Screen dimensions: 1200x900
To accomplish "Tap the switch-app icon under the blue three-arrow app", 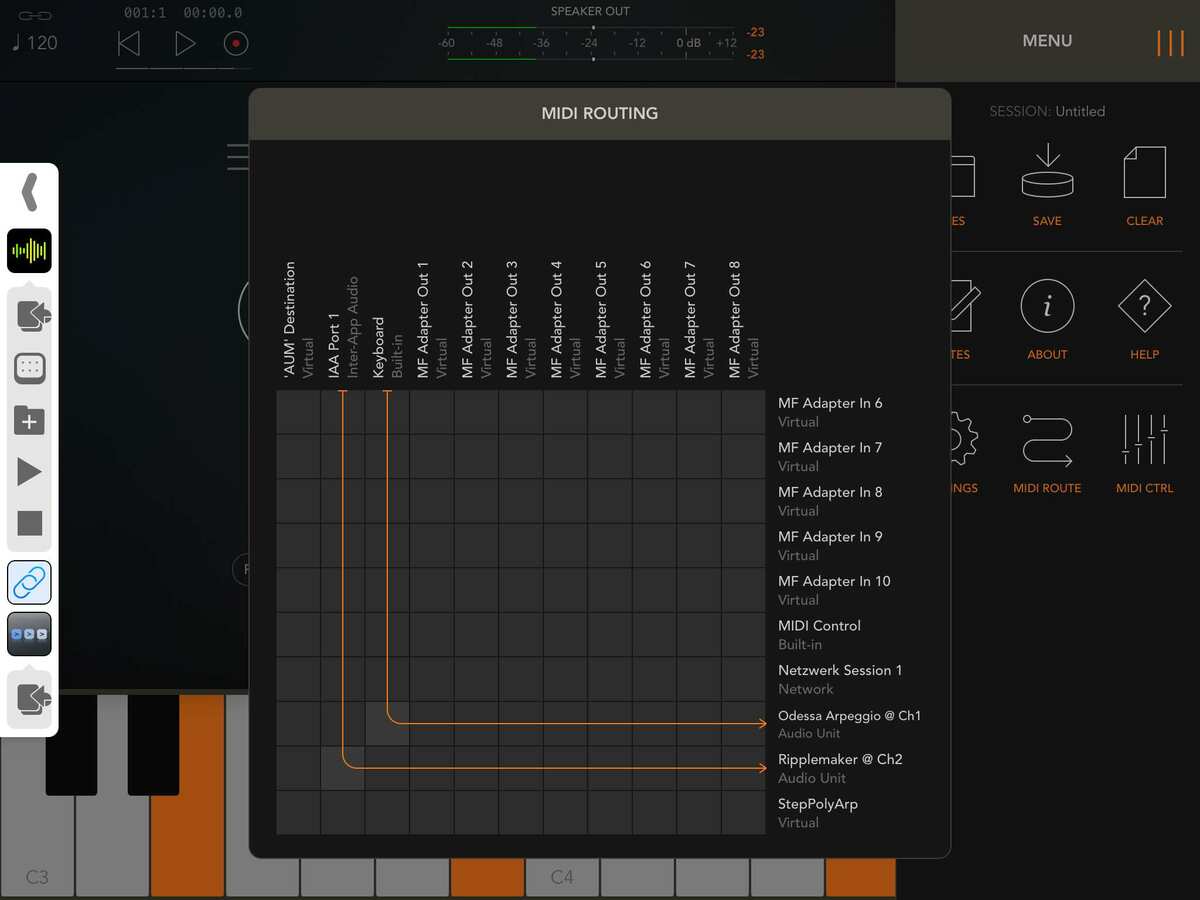I will tap(31, 697).
